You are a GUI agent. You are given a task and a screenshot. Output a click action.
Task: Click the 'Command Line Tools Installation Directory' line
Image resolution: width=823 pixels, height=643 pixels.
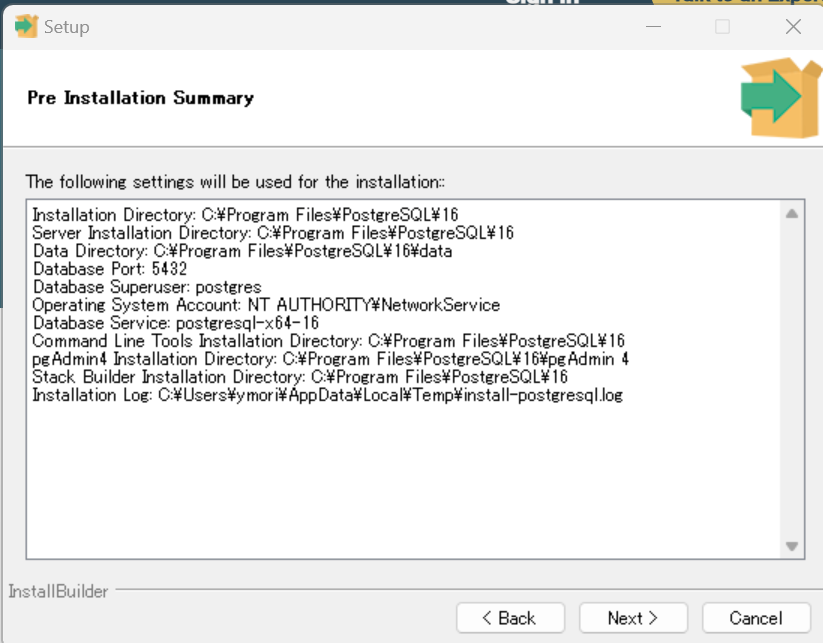329,341
